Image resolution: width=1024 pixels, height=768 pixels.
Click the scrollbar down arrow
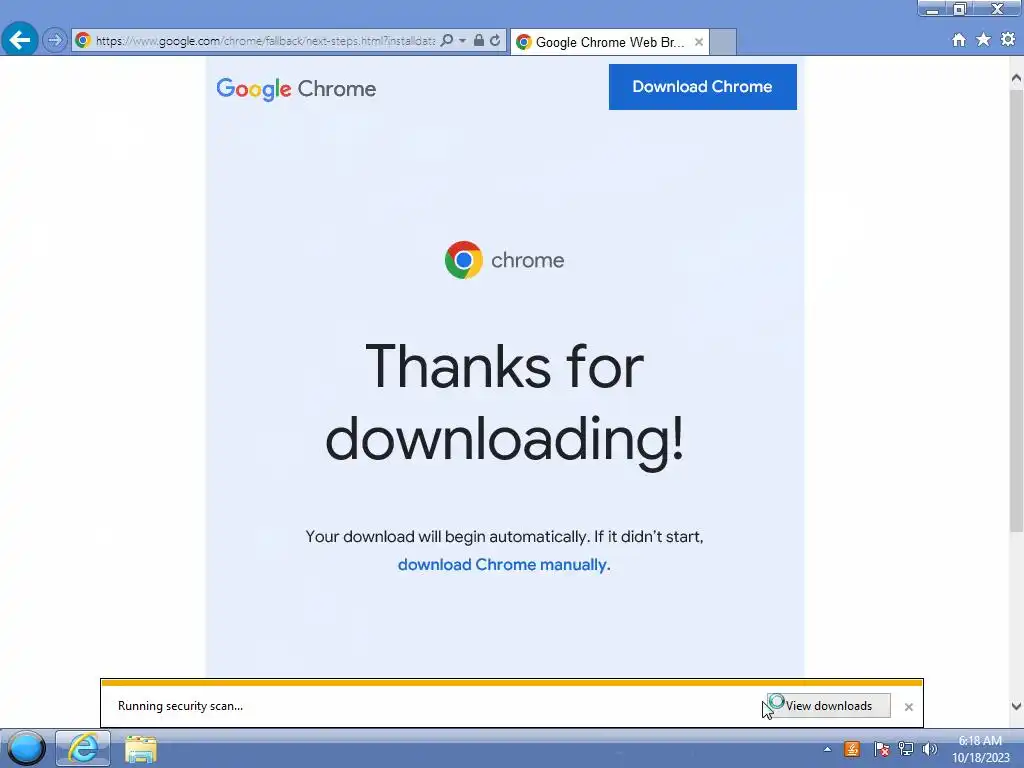pyautogui.click(x=1016, y=706)
